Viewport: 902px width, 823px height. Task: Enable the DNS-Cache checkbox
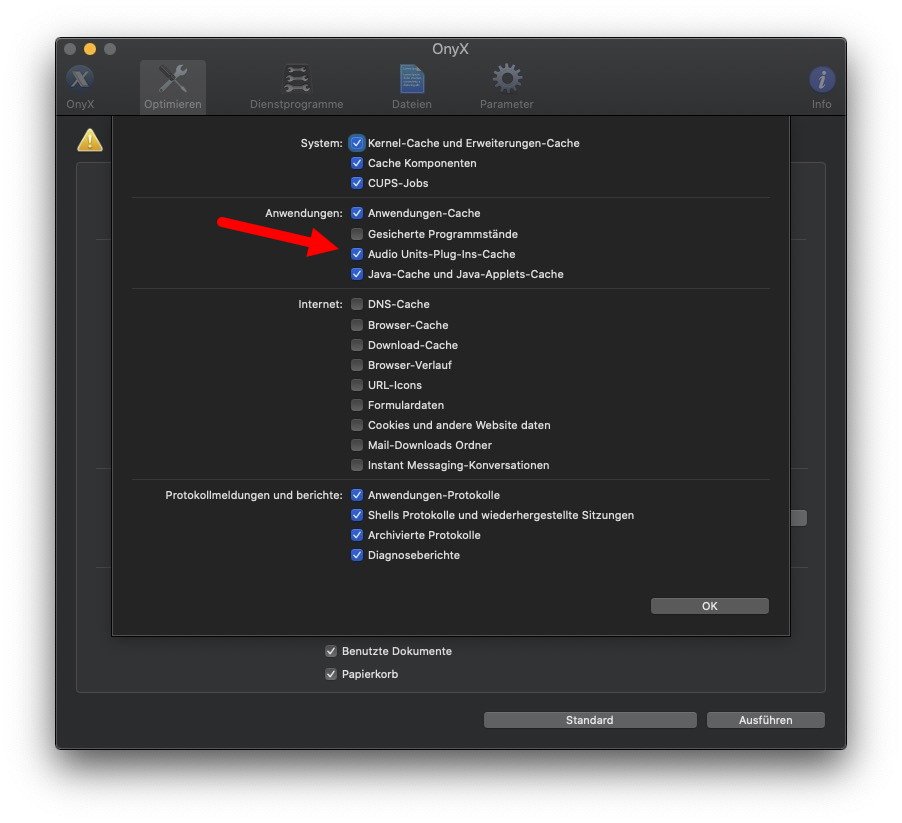[x=357, y=304]
